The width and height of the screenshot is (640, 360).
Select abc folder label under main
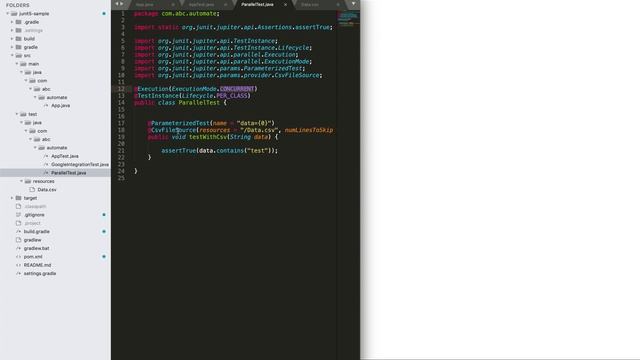[46, 89]
